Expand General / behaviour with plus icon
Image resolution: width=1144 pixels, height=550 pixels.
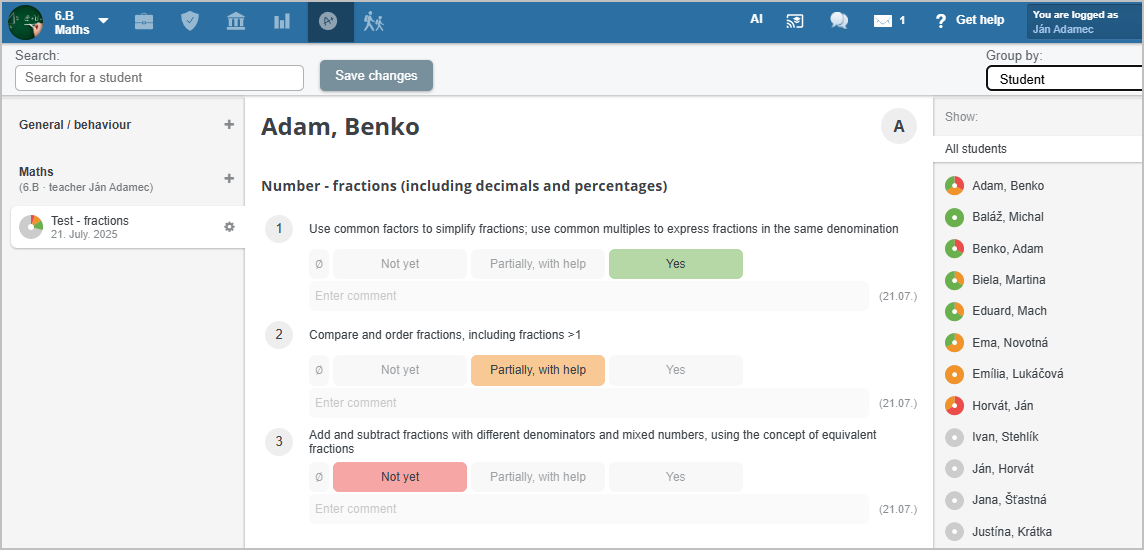[x=229, y=125]
